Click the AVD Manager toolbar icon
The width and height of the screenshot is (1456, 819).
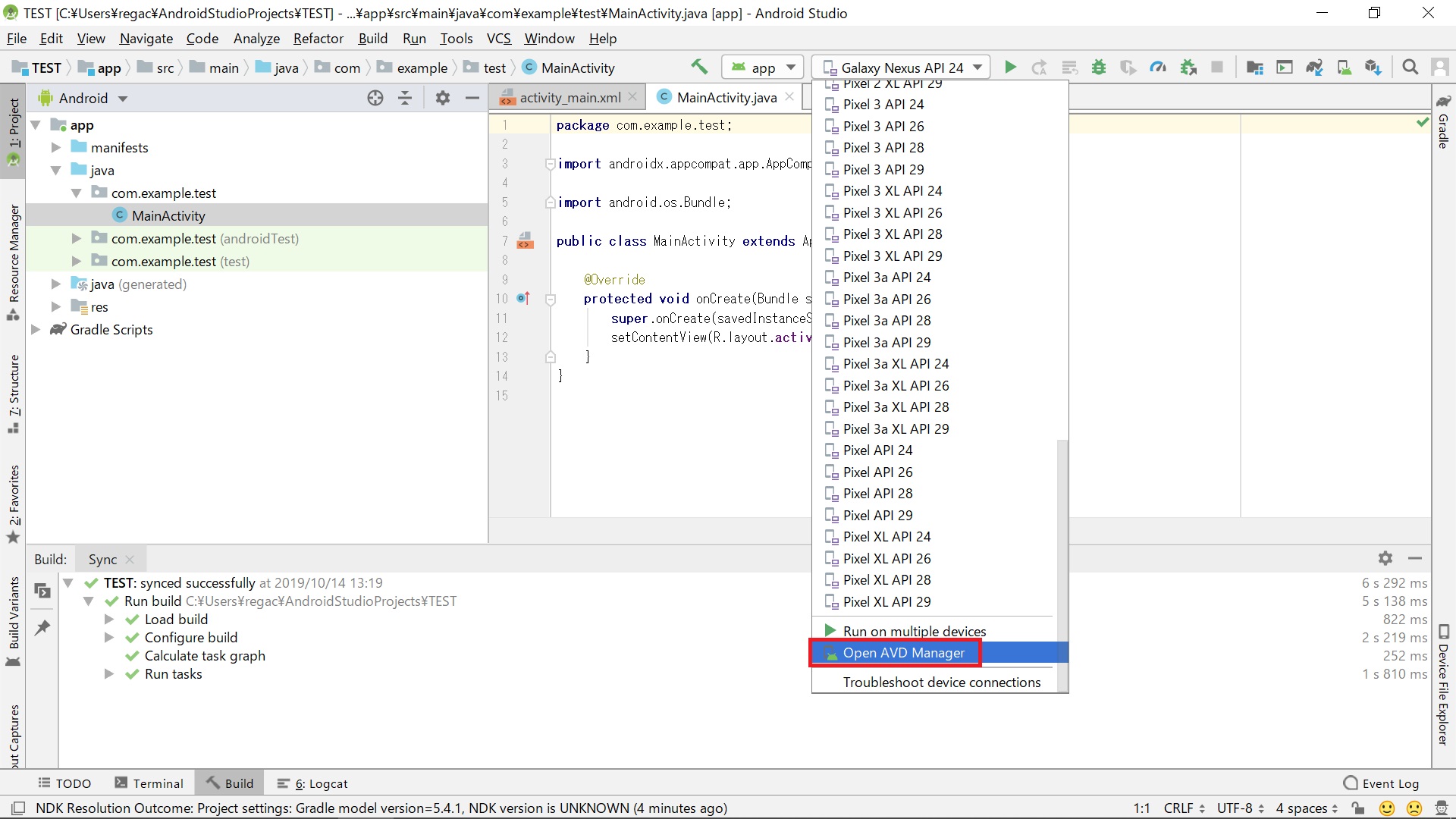point(1344,67)
